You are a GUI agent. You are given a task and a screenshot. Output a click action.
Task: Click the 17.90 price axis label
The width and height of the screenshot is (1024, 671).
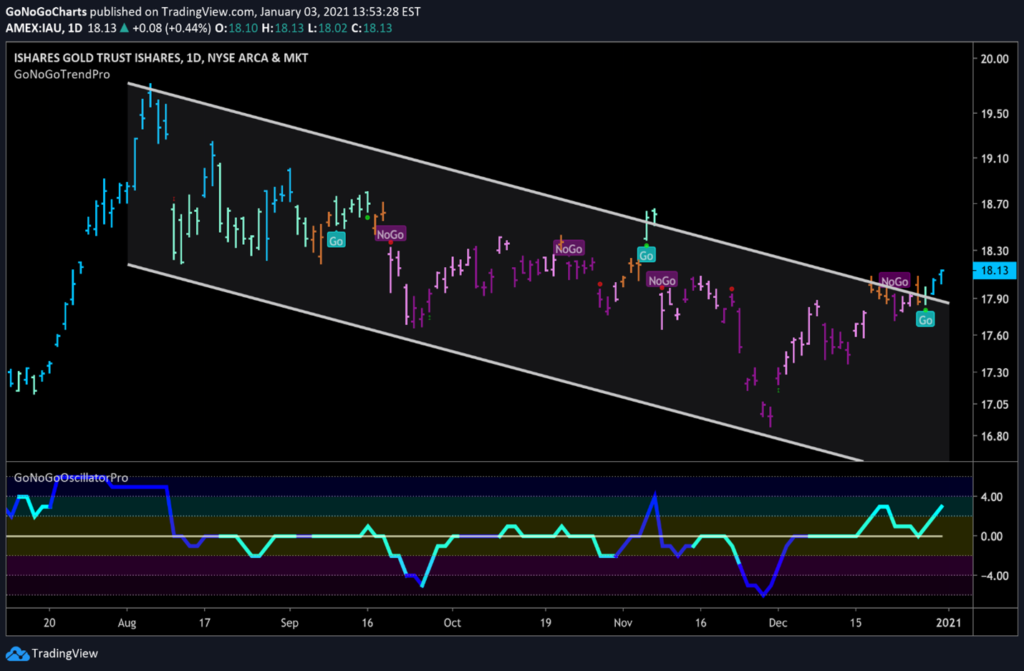[994, 299]
